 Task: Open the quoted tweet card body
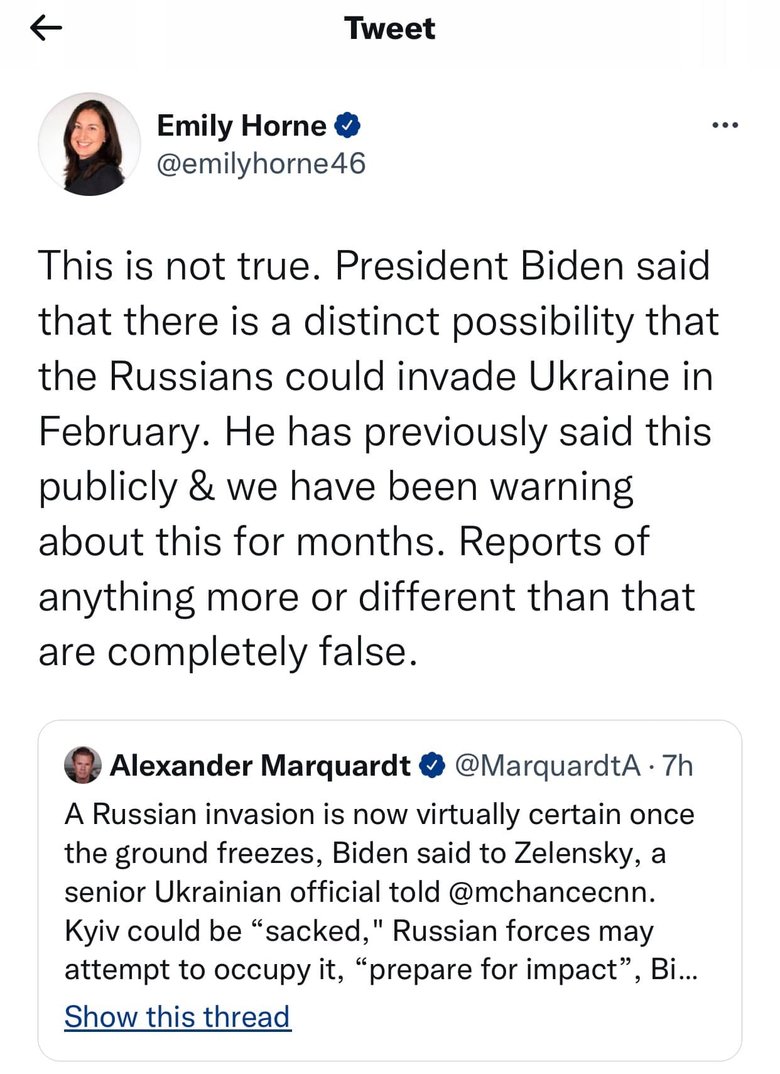click(390, 890)
